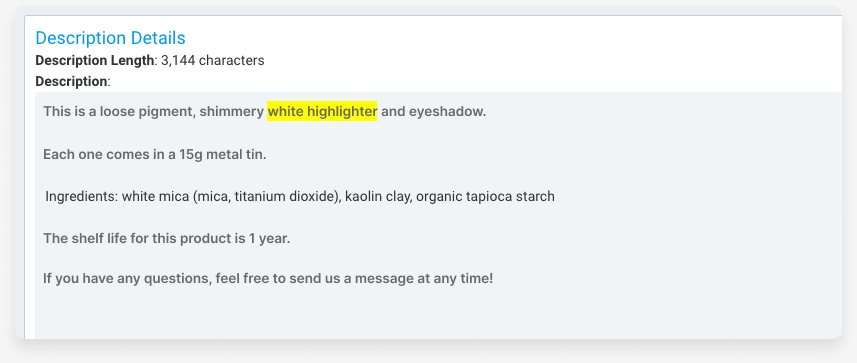The height and width of the screenshot is (363, 857).
Task: Click the word shimmery
Action: 232,112
